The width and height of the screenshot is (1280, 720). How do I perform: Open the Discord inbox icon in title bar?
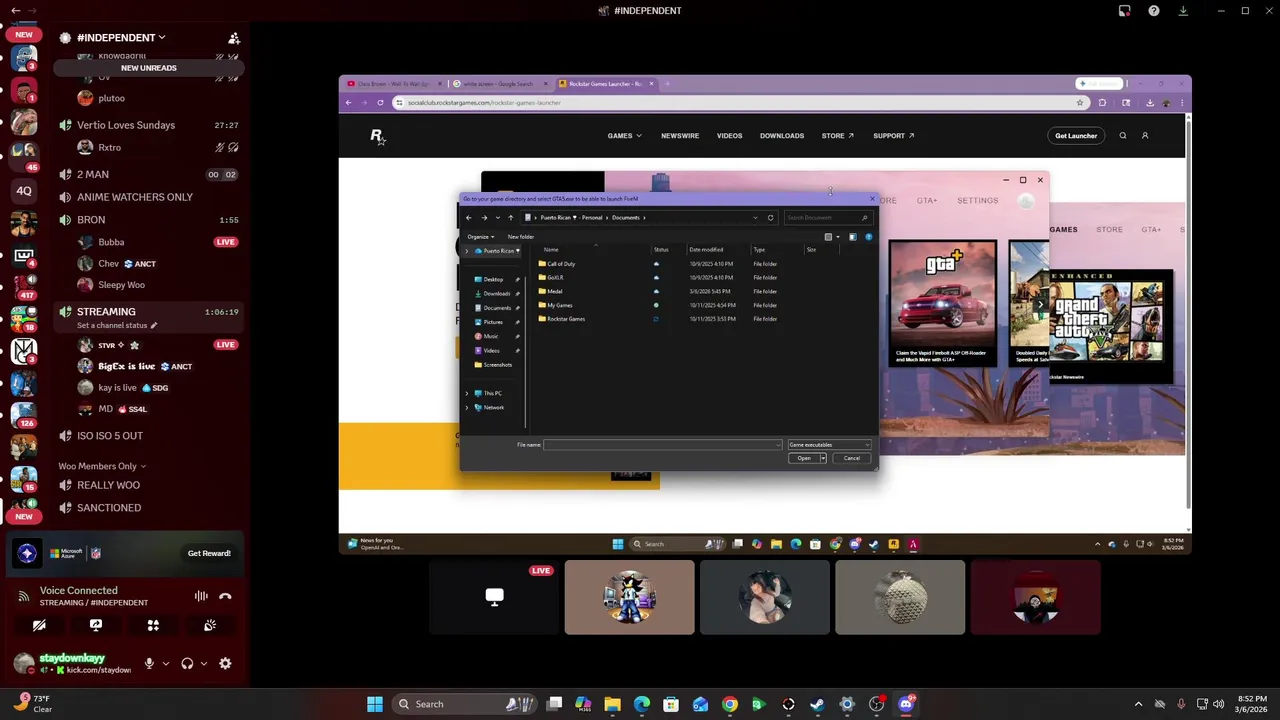tap(1125, 11)
